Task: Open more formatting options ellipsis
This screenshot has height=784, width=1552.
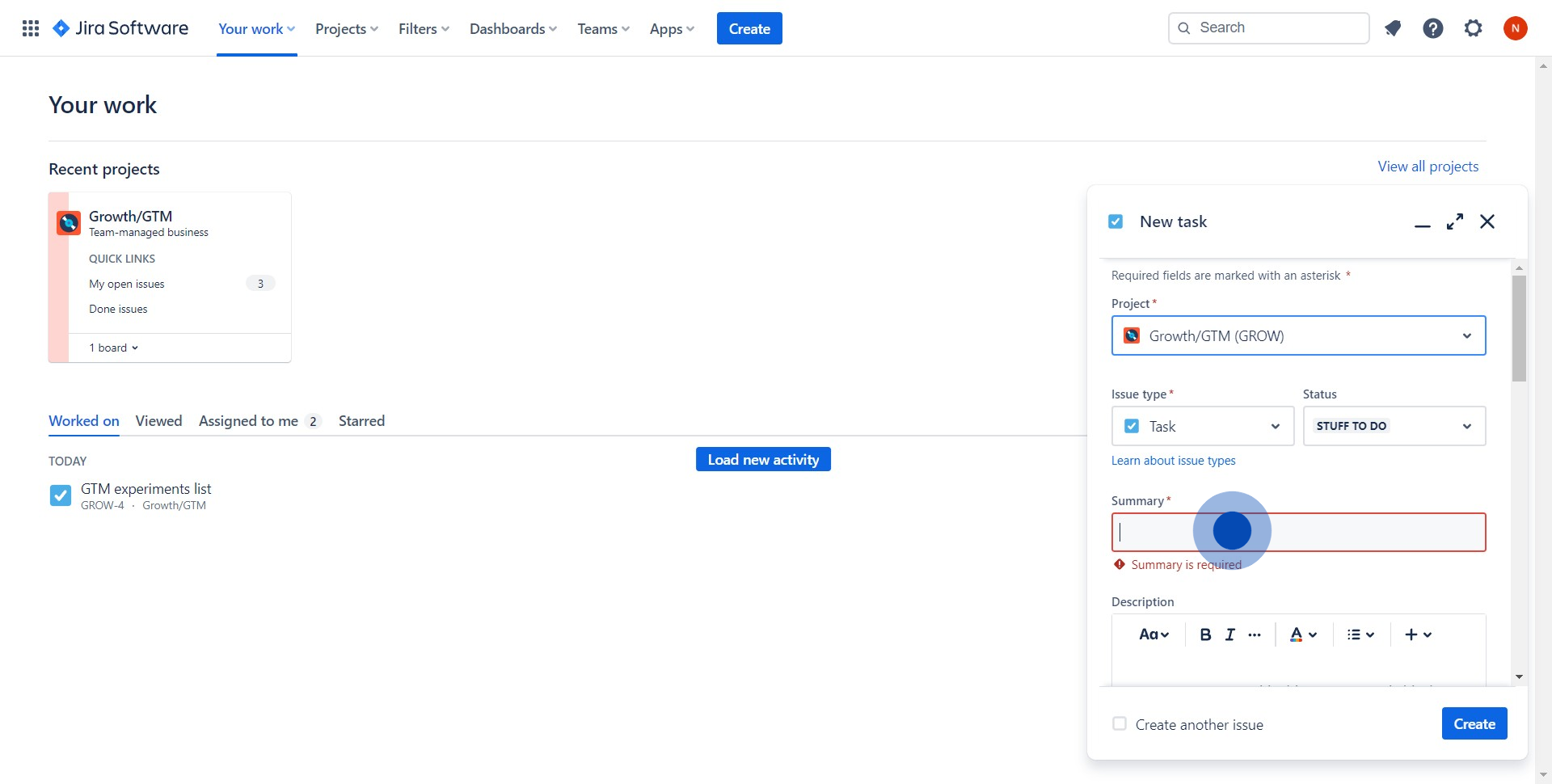Action: [x=1255, y=634]
